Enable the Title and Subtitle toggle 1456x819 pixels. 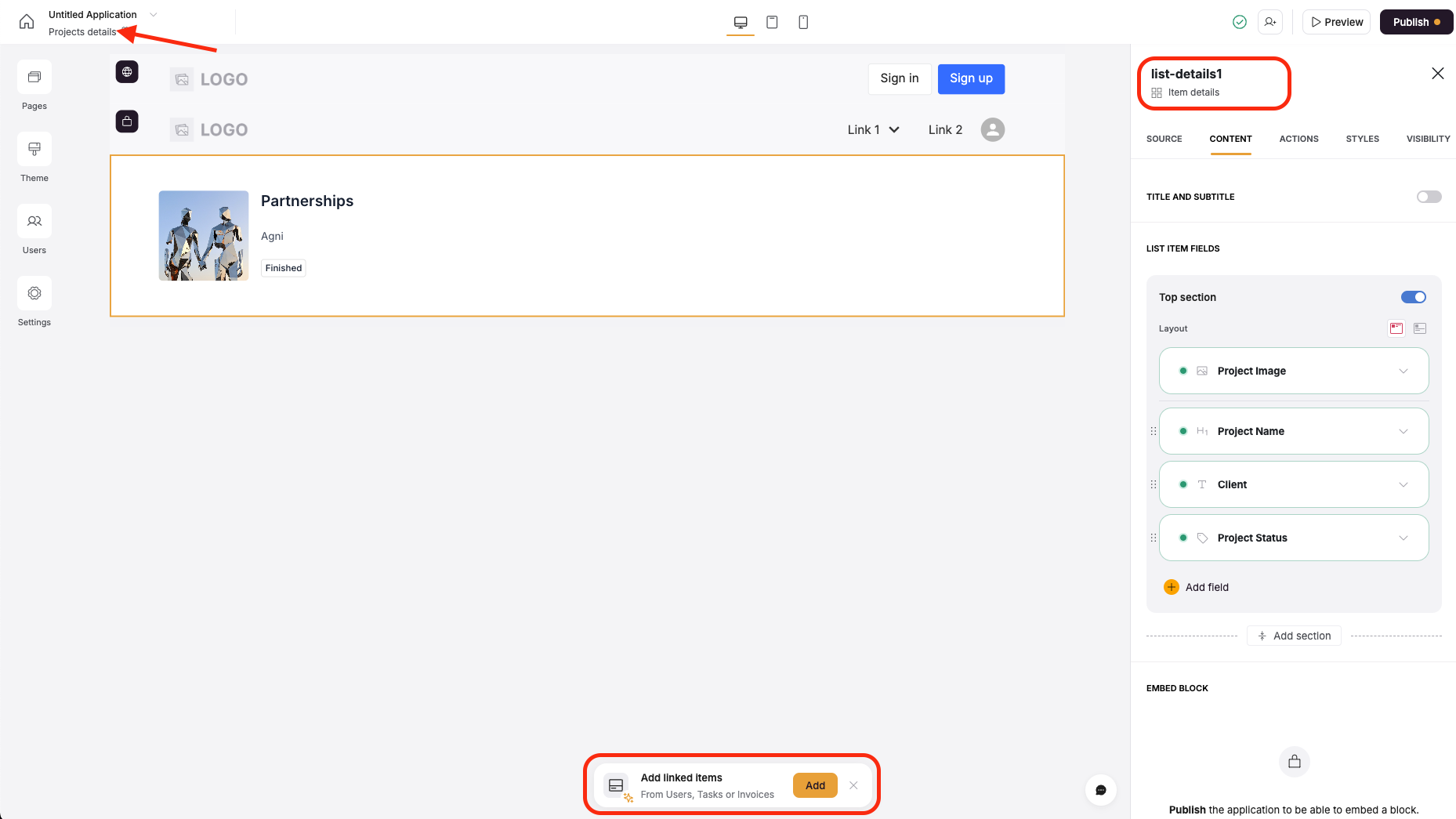coord(1429,197)
